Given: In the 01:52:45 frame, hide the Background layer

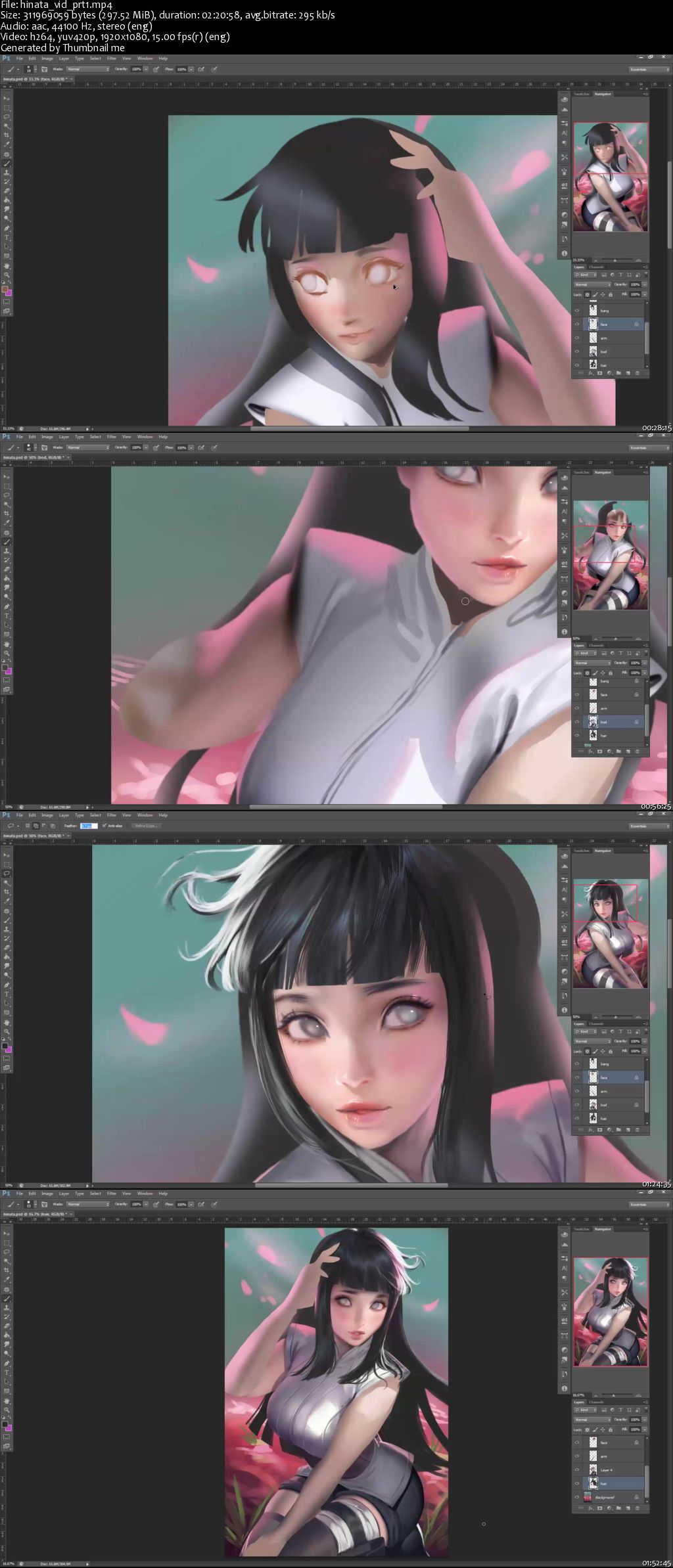Looking at the screenshot, I should tap(577, 1497).
